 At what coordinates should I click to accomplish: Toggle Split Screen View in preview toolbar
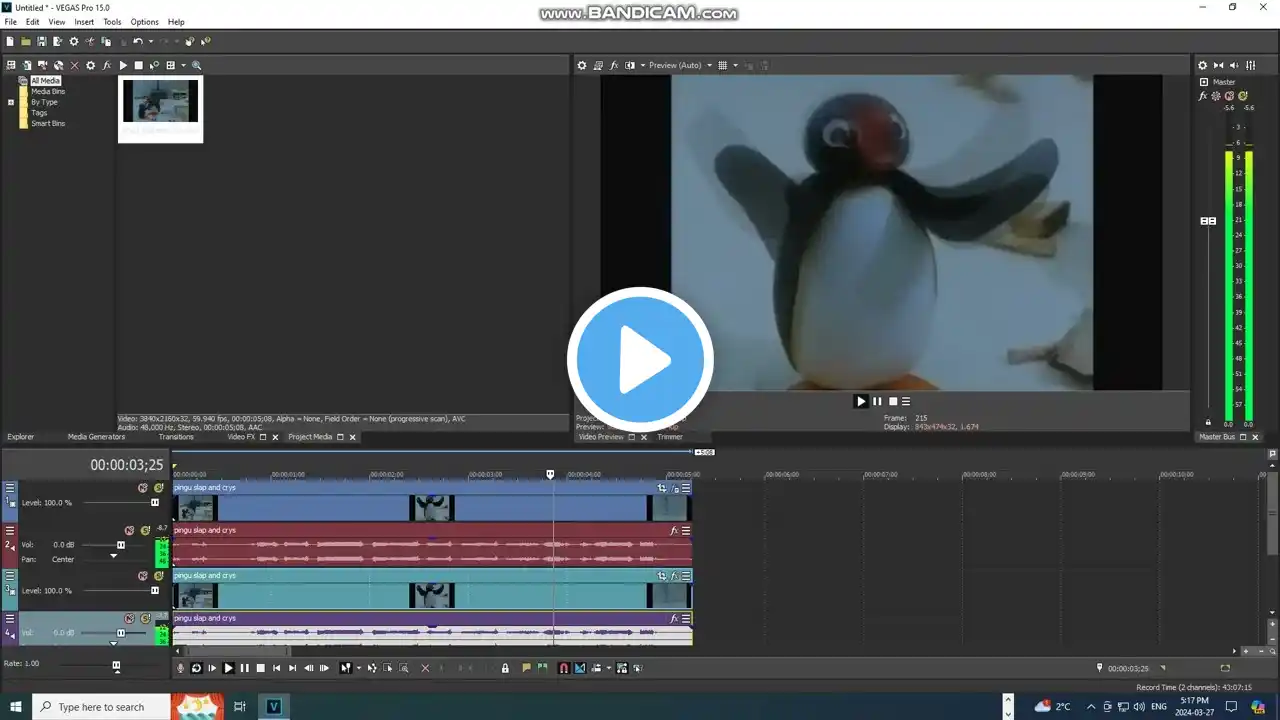[630, 65]
